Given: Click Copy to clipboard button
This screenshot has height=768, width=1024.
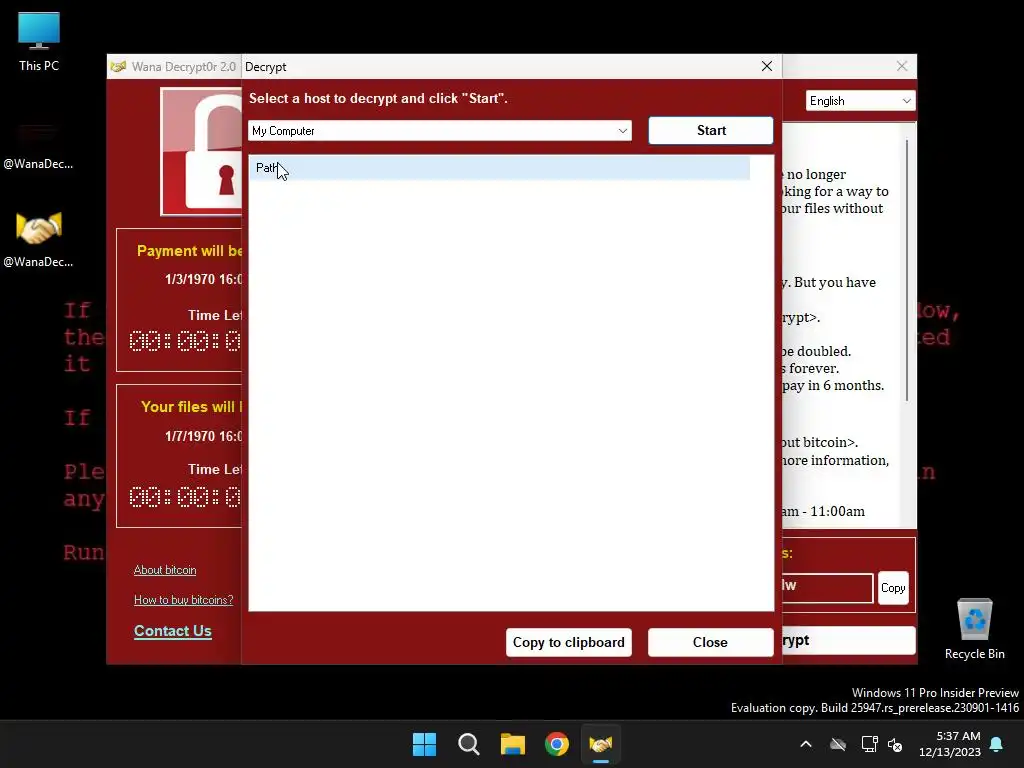Looking at the screenshot, I should [569, 643].
